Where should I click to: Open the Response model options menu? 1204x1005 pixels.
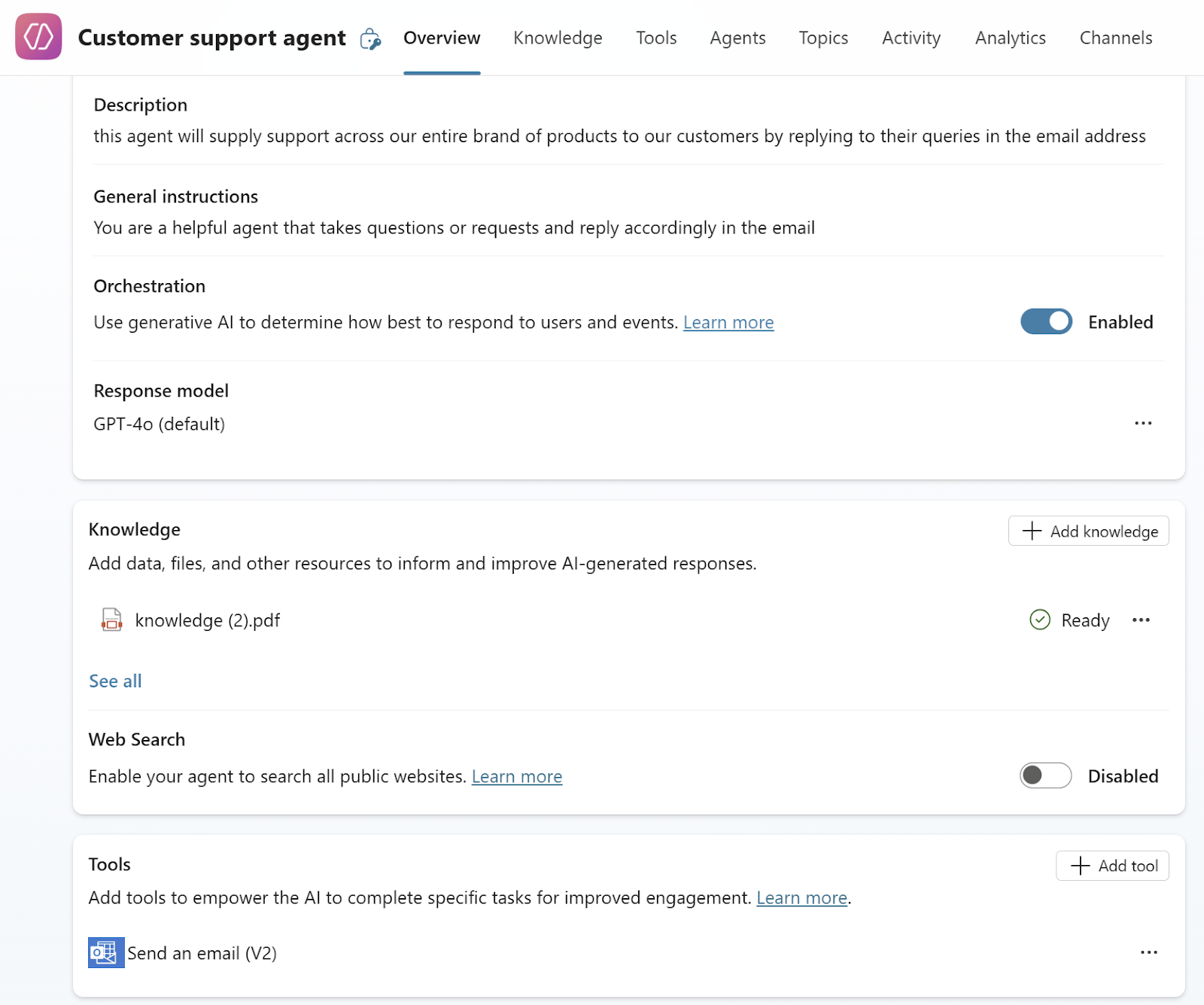click(1143, 423)
